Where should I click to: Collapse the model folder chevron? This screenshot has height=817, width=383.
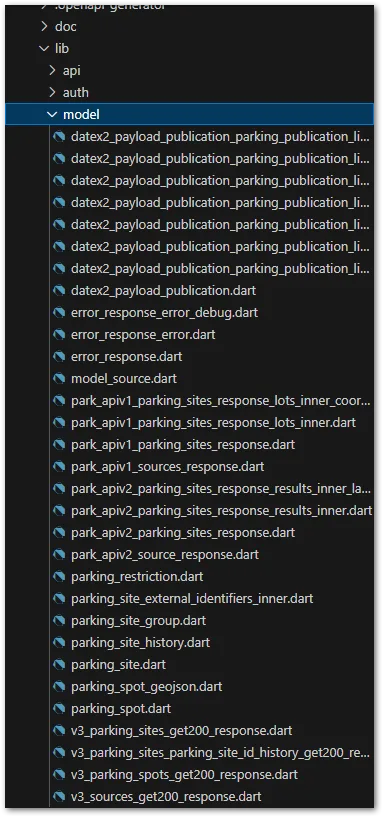pyautogui.click(x=52, y=115)
